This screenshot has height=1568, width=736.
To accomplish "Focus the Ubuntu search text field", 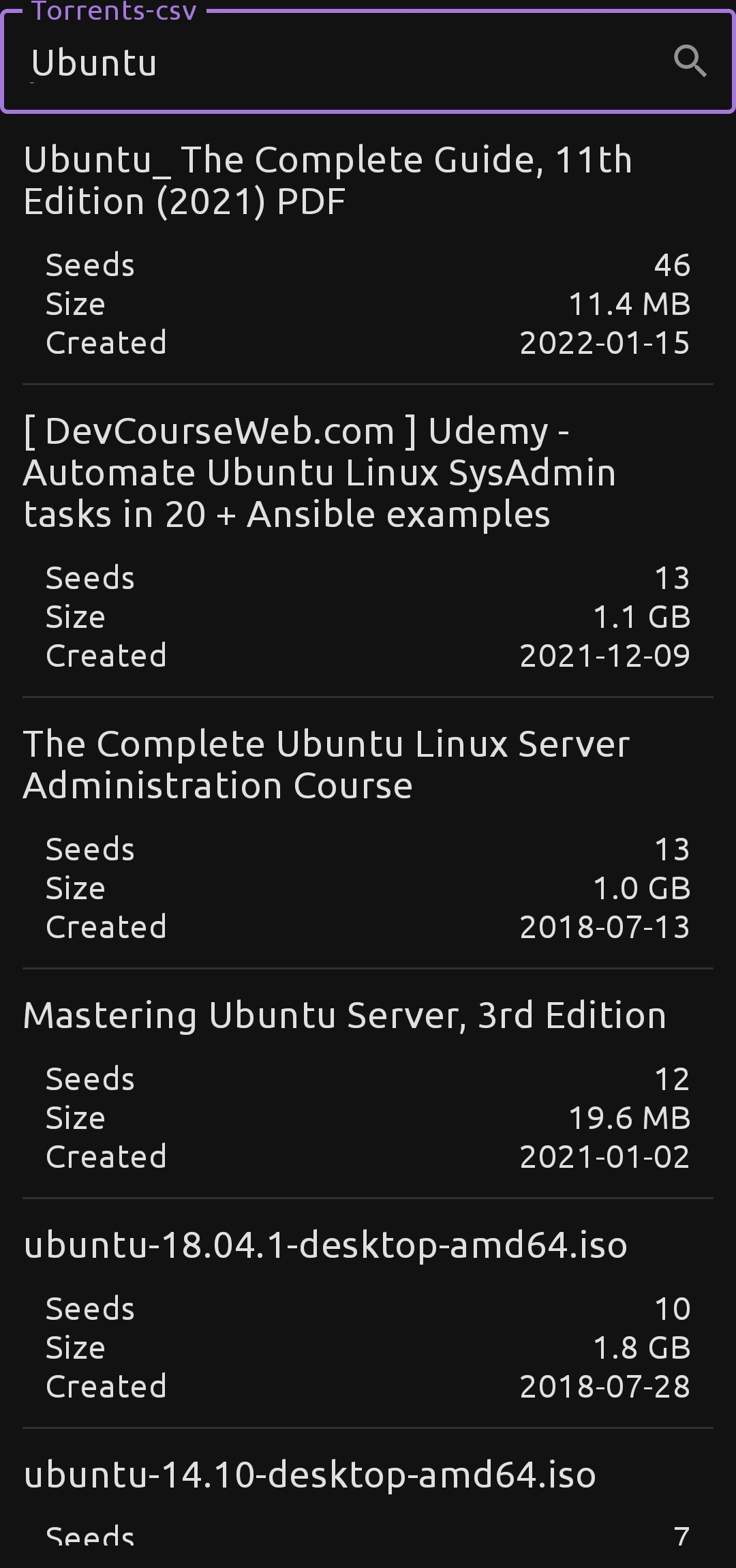I will pyautogui.click(x=341, y=63).
